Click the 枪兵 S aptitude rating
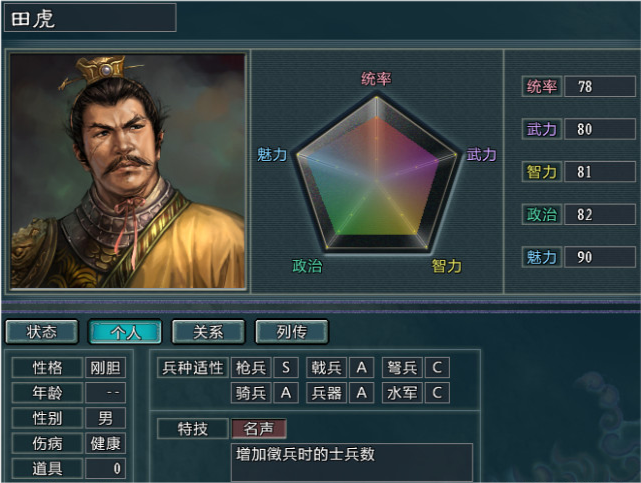 pos(286,368)
